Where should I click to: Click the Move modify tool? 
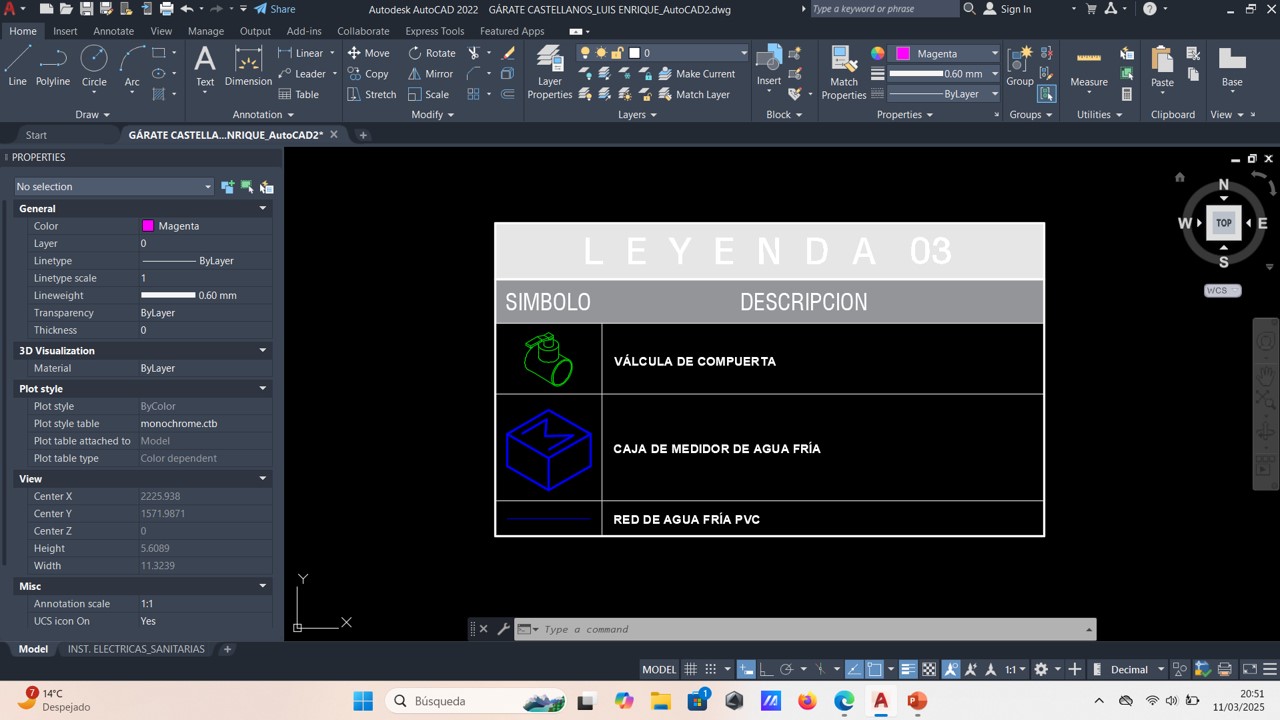pos(368,53)
